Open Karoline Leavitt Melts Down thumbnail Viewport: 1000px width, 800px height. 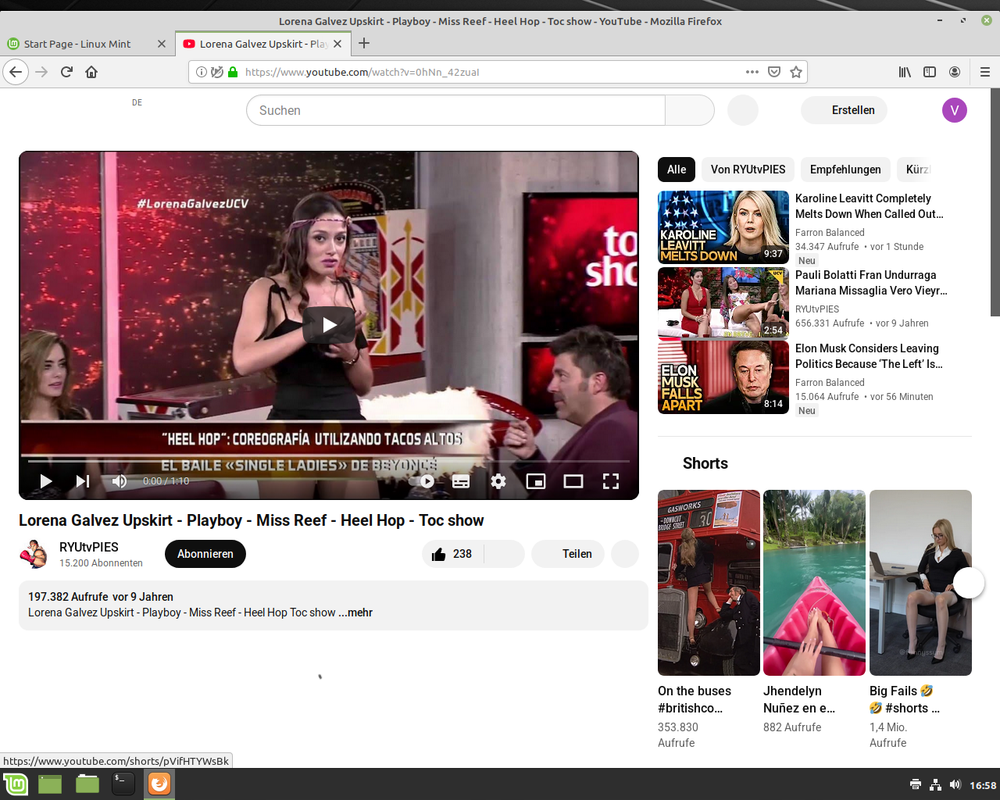click(723, 227)
